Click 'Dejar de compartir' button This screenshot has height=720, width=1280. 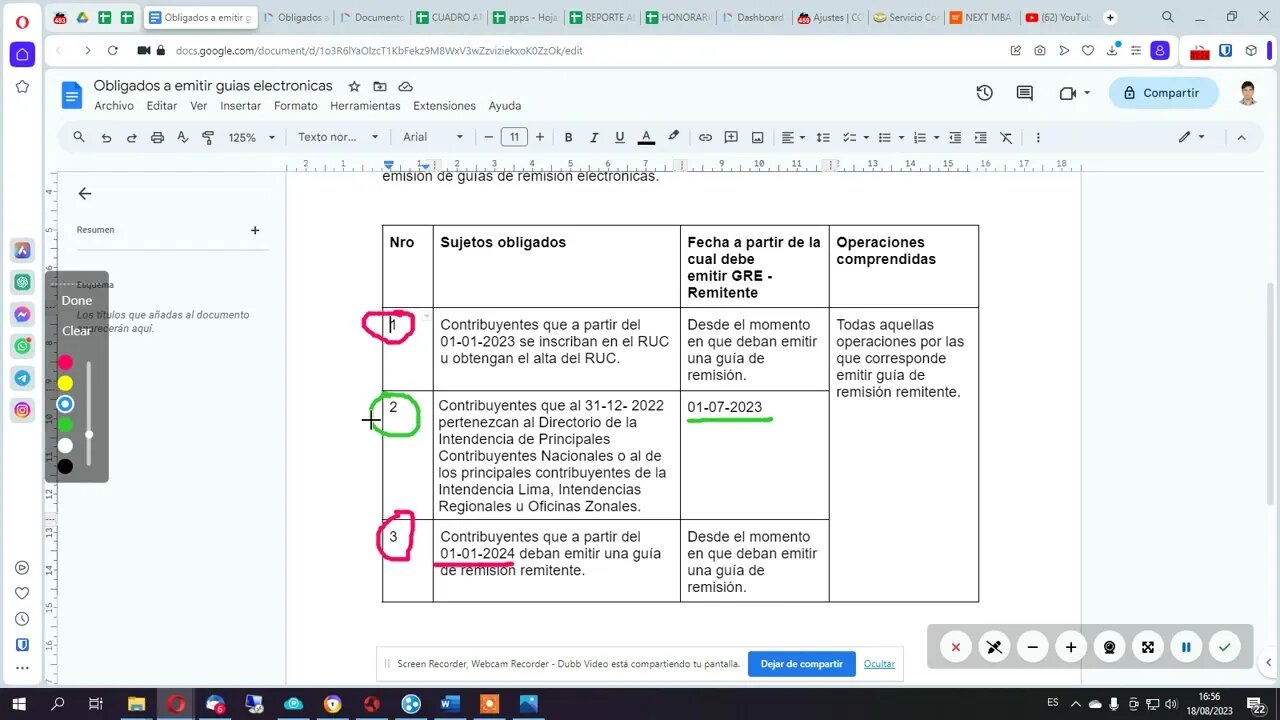[802, 664]
